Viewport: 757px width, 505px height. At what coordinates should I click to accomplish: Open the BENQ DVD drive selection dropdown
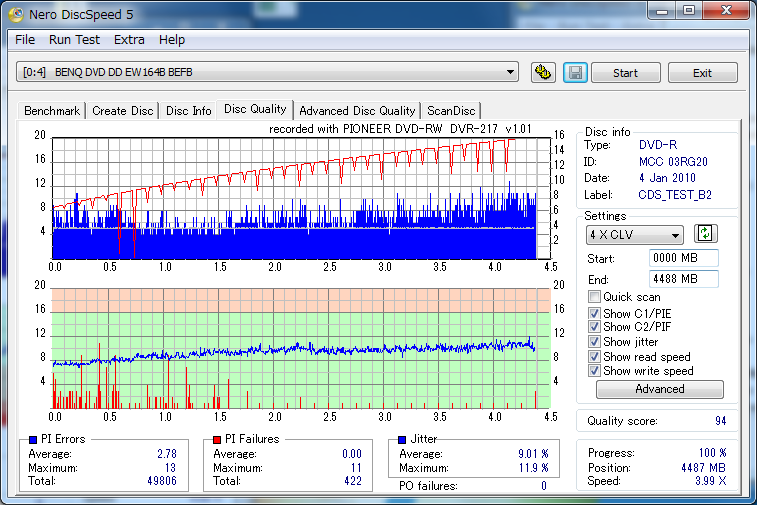pos(268,72)
